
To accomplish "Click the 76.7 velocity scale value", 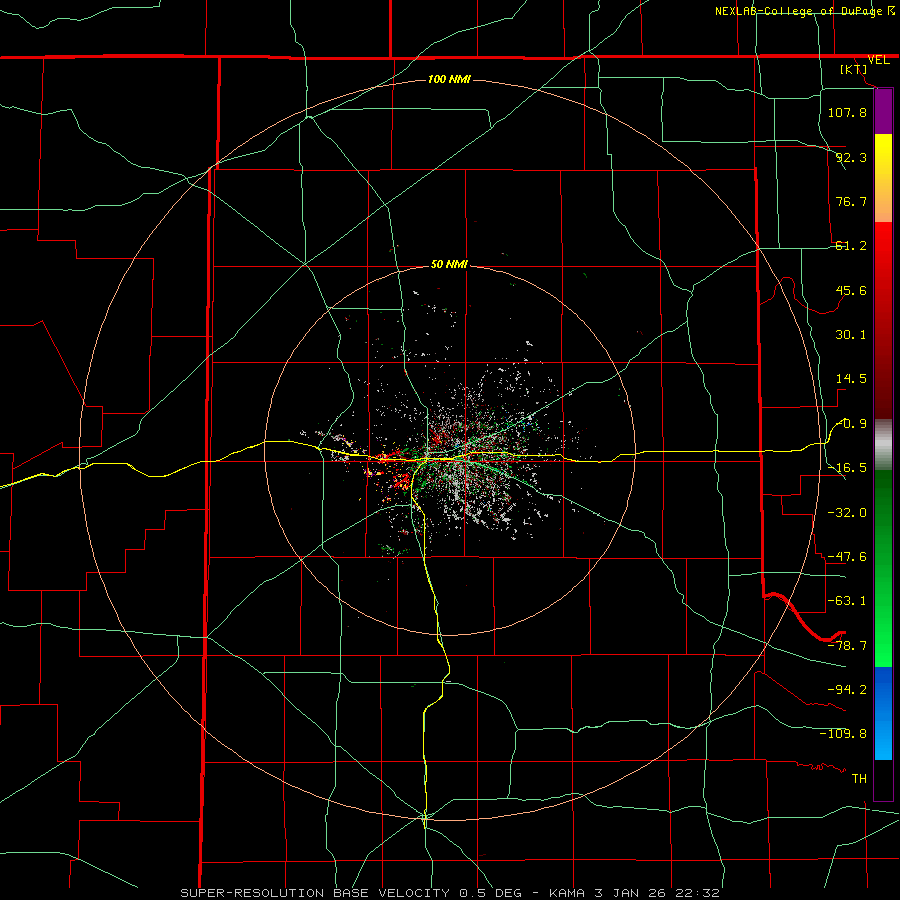I will pos(851,201).
